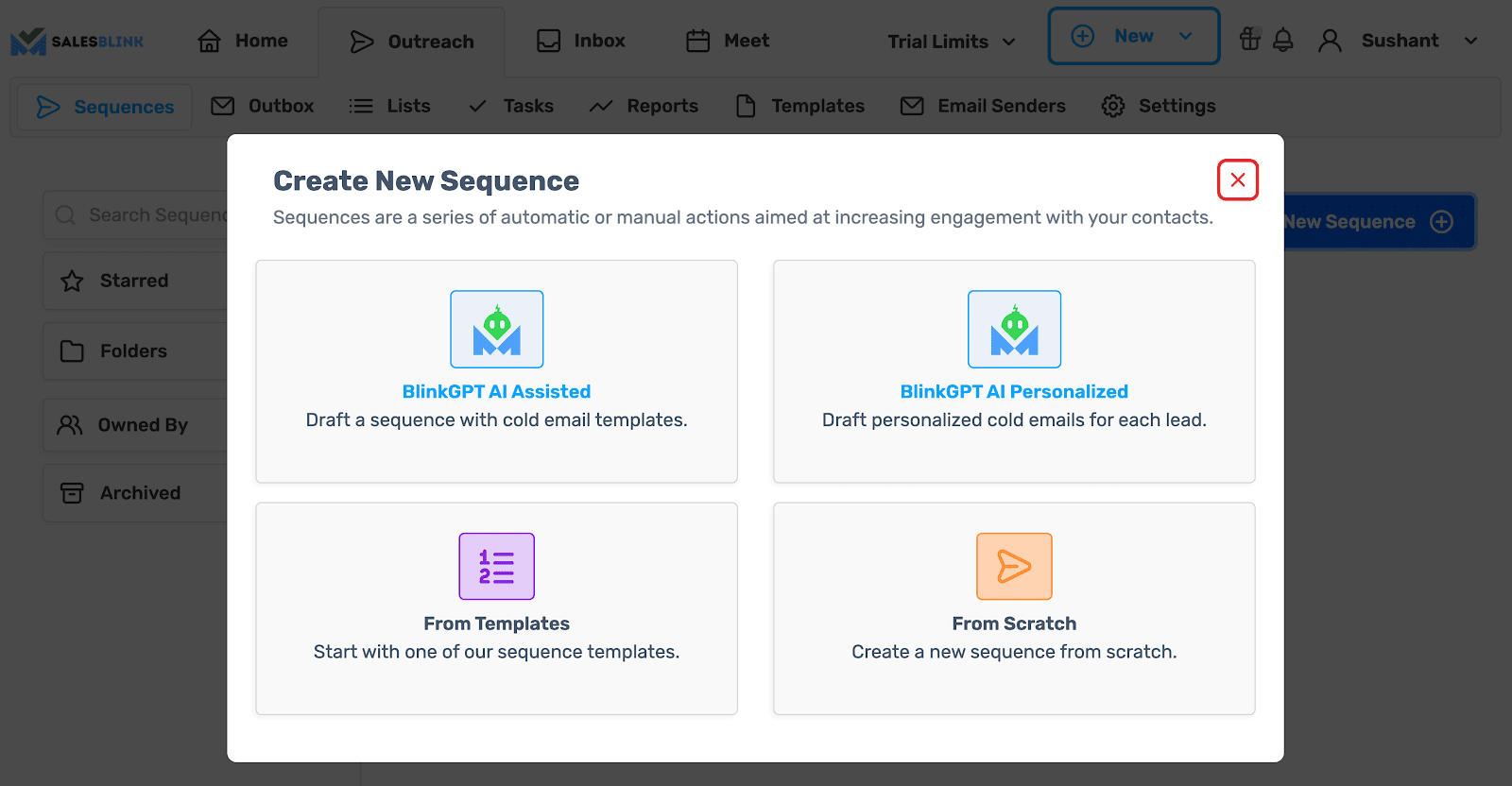Open the Templates section

799,106
